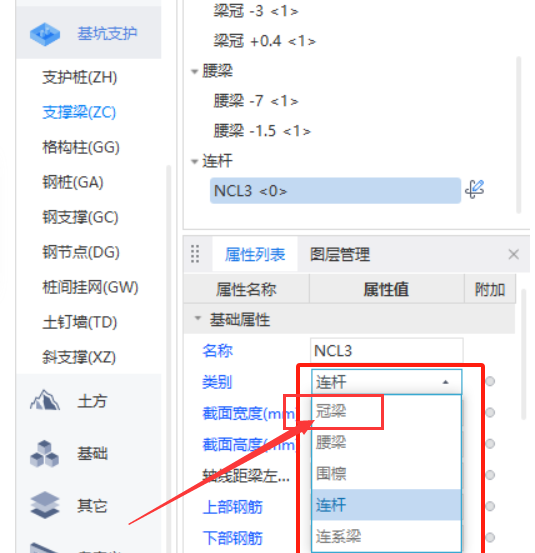Click the 上部钢筋 property label

(233, 507)
